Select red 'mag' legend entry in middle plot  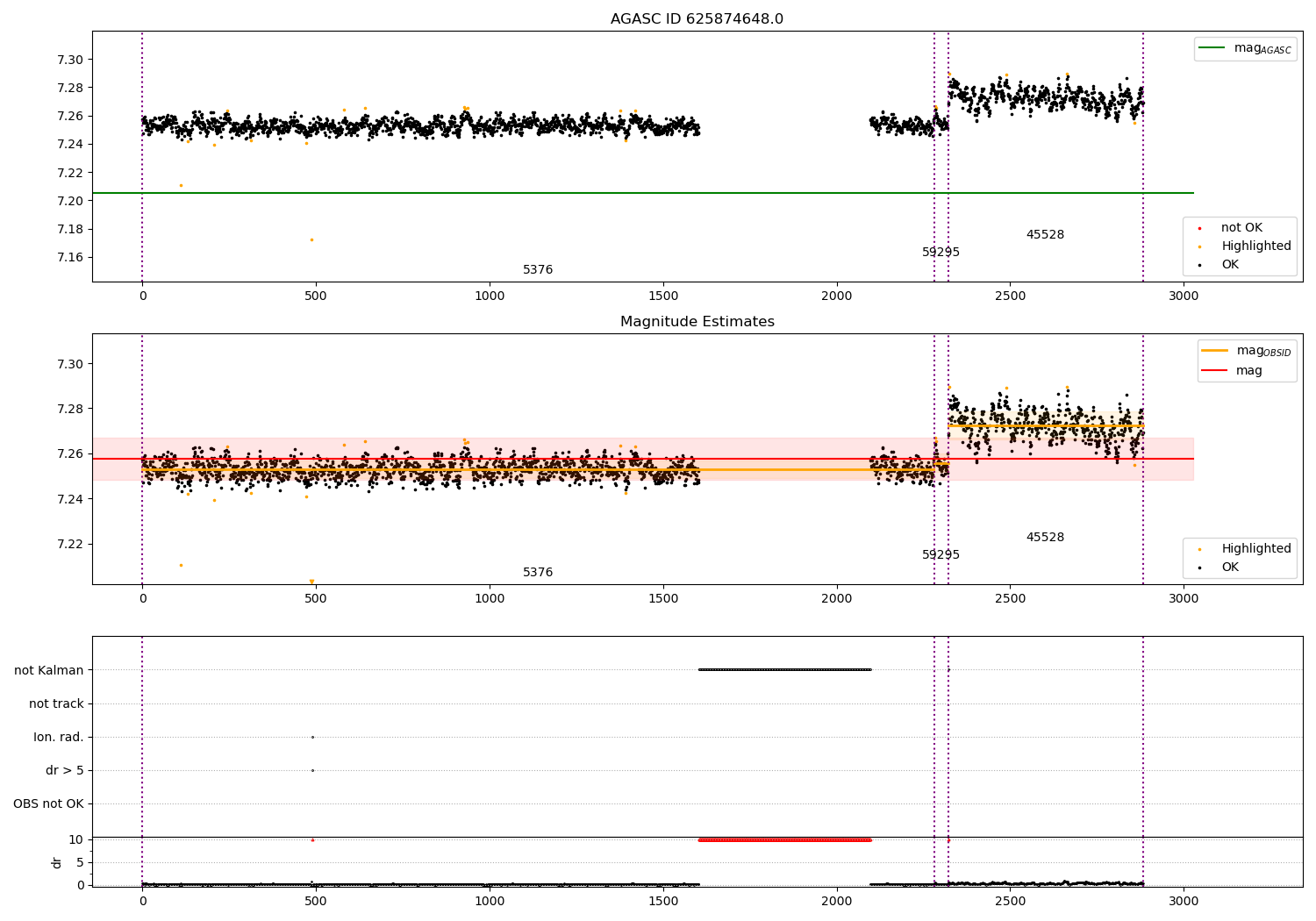tap(1232, 371)
